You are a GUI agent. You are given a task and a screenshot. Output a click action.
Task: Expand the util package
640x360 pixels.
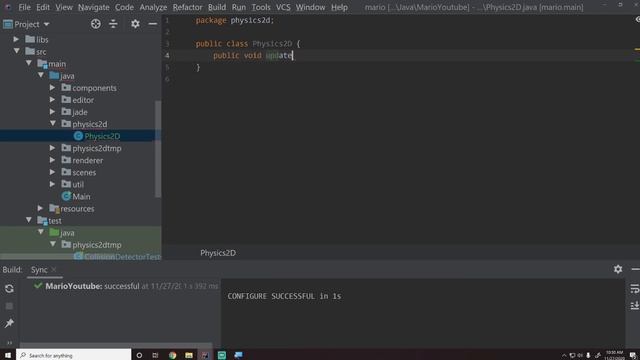pos(53,184)
